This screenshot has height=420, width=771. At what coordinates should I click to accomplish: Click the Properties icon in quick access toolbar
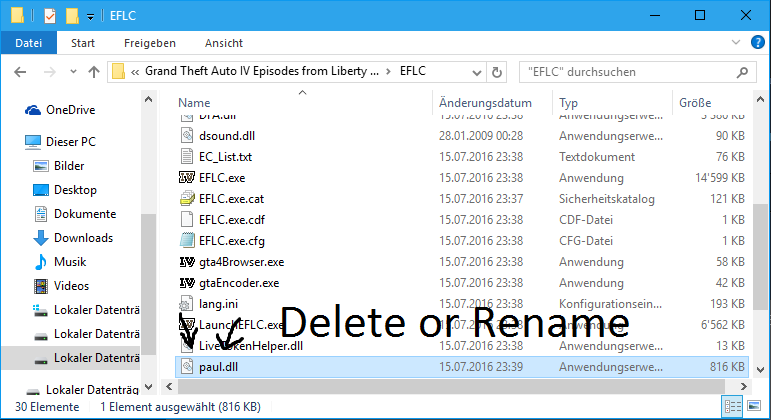[50, 16]
